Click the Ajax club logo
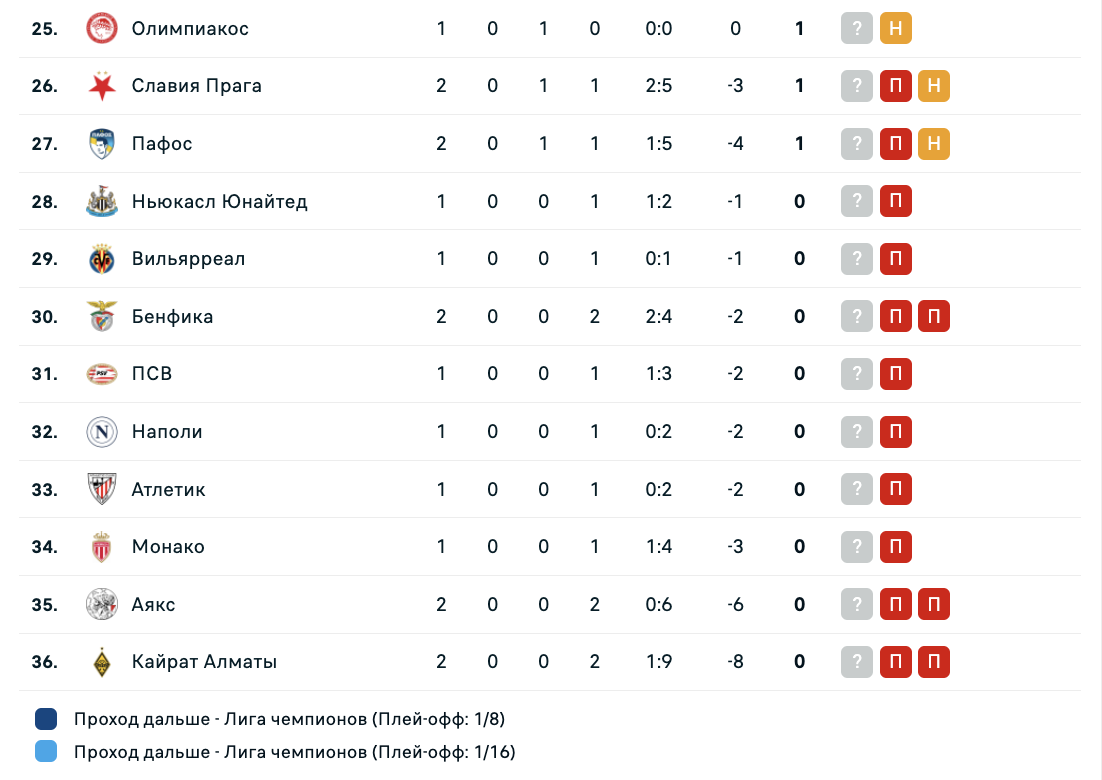This screenshot has height=780, width=1102. tap(102, 605)
